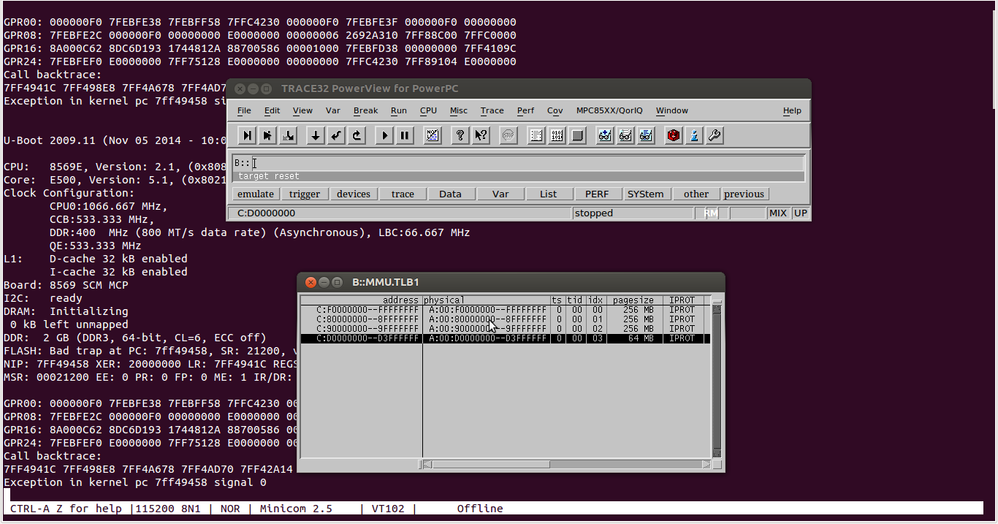This screenshot has height=524, width=998.
Task: Click the horizontal scrollbar in MMU.TLB1 window
Action: click(x=566, y=464)
